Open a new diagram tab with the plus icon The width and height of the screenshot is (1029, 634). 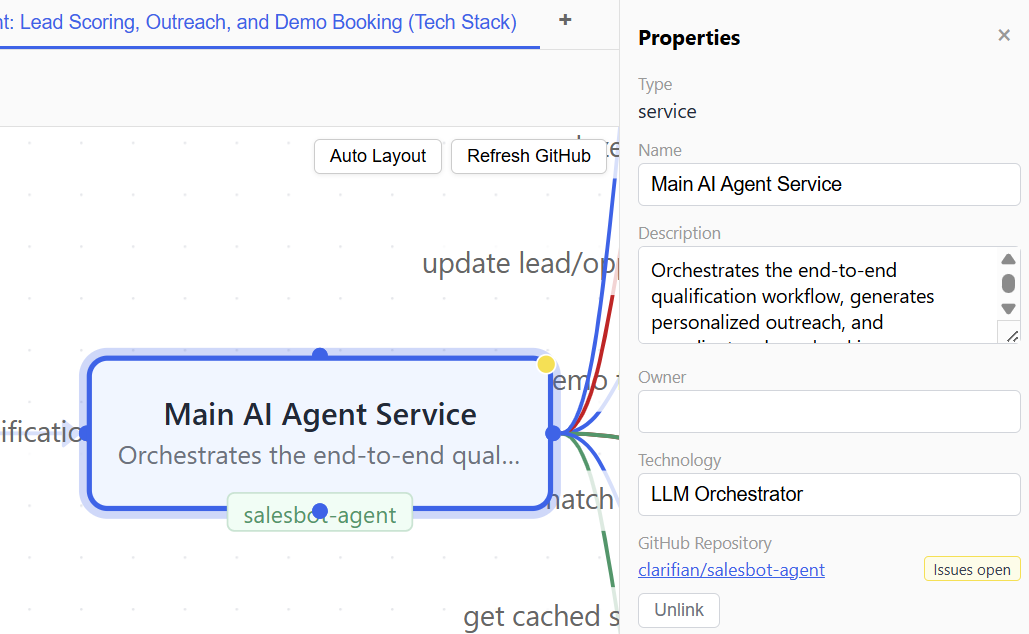click(565, 20)
